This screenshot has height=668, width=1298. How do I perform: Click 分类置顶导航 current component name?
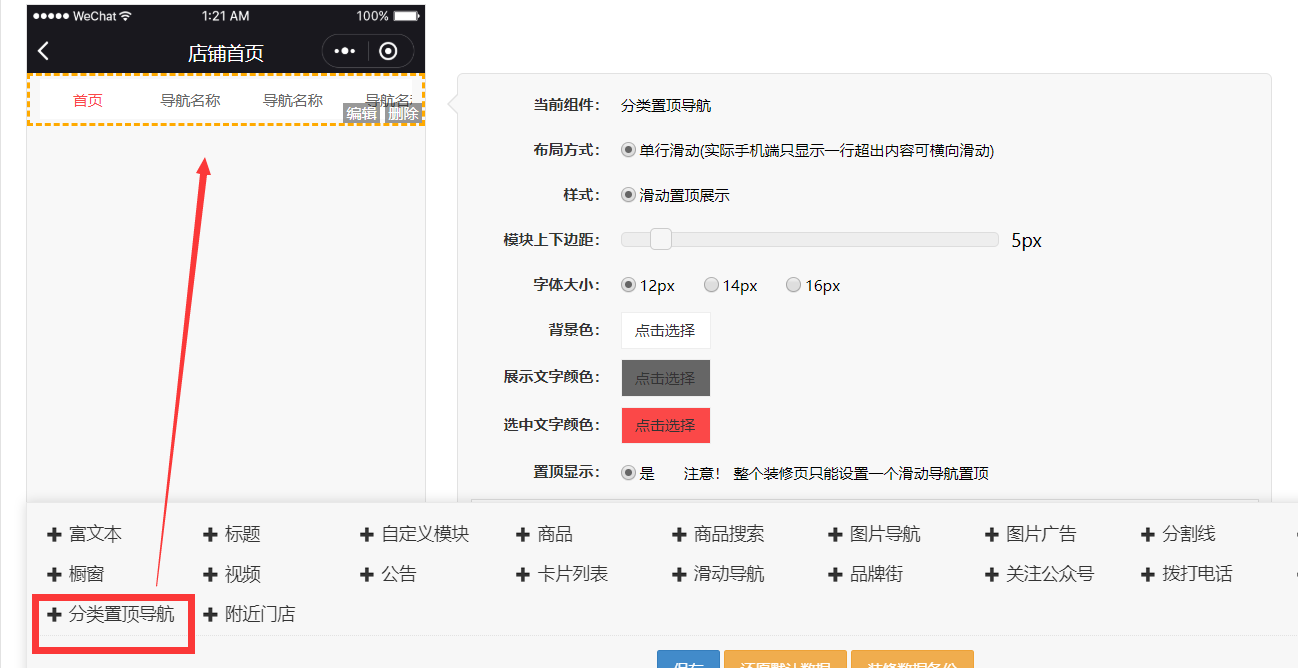[x=666, y=105]
